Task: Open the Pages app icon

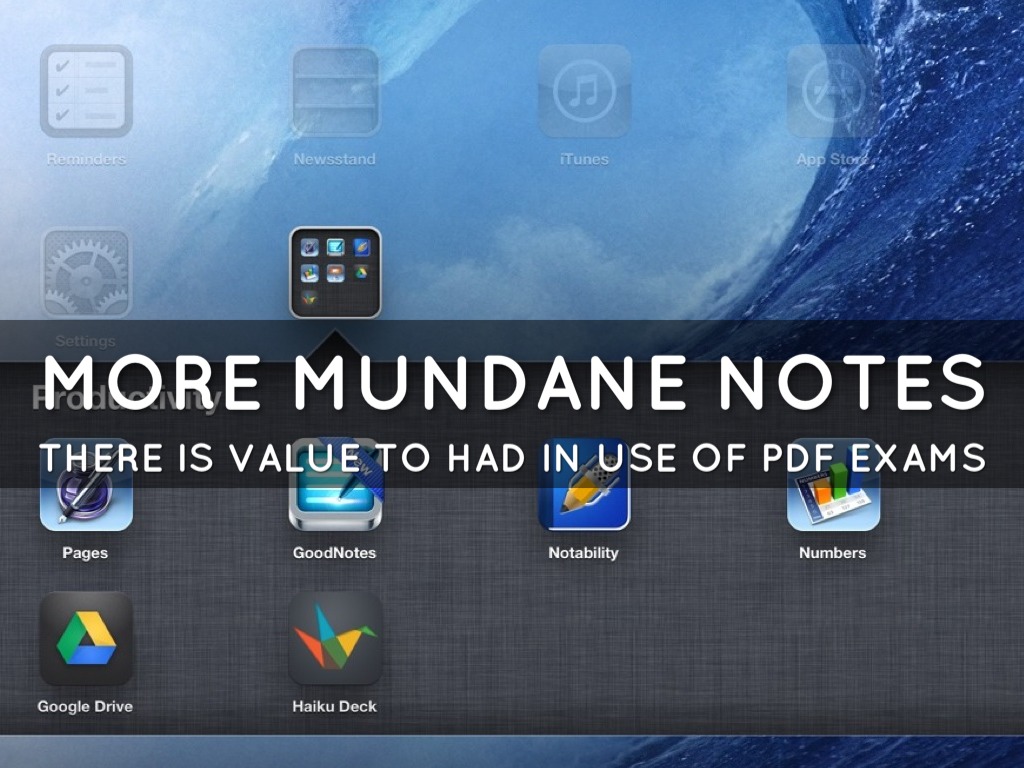Action: (86, 496)
